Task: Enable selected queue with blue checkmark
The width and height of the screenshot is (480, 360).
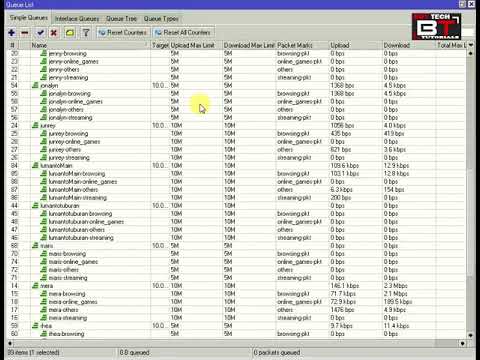Action: tap(41, 33)
